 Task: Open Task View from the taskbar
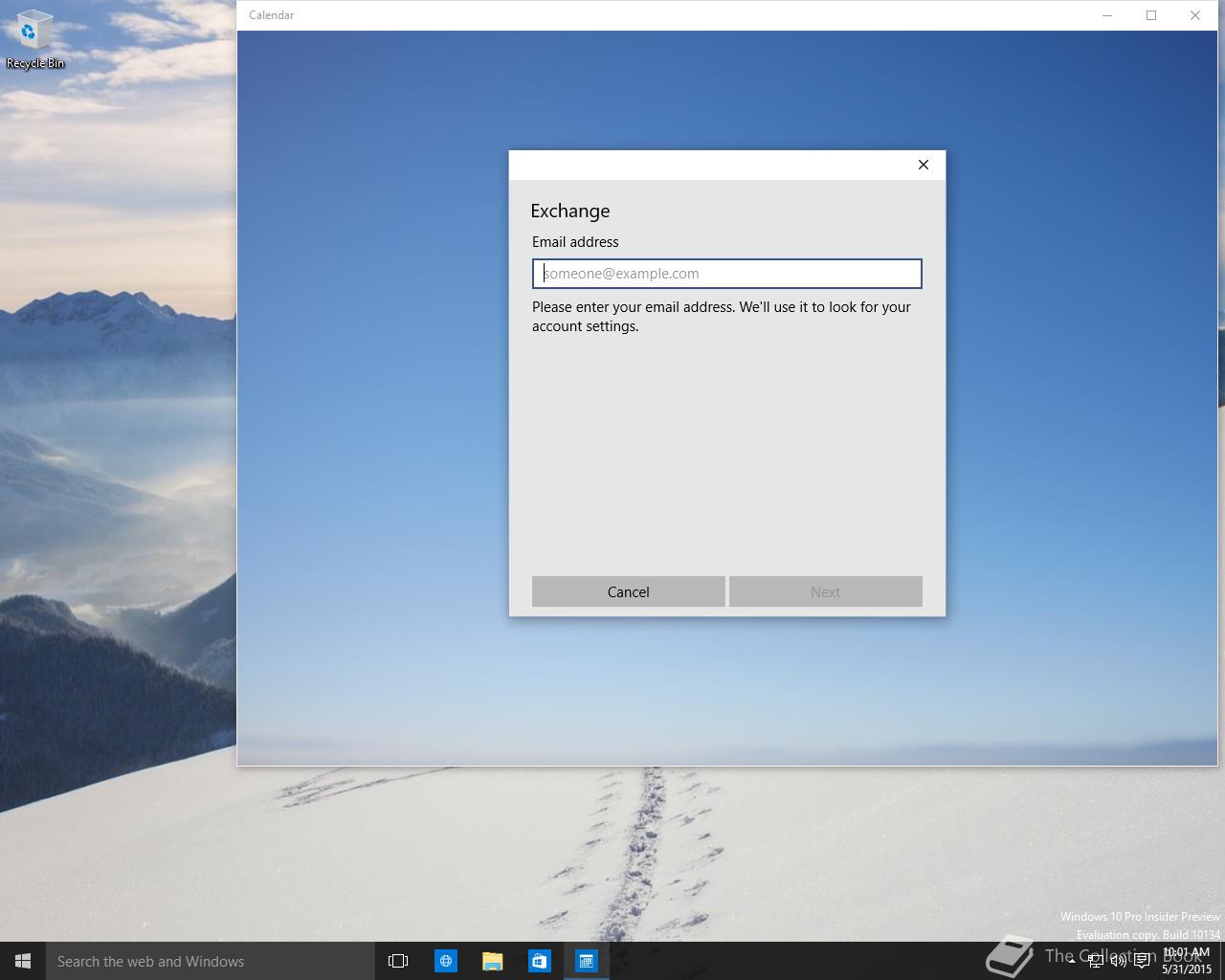tap(398, 961)
